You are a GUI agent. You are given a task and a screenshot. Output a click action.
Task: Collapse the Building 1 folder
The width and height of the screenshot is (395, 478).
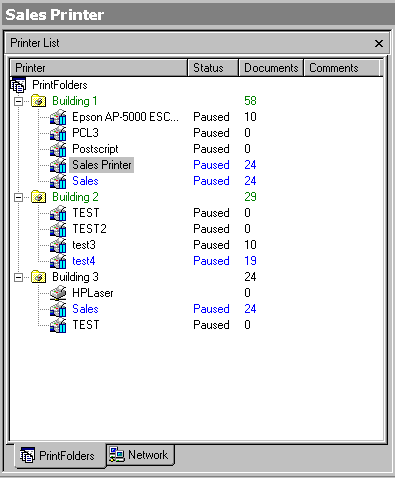19,101
